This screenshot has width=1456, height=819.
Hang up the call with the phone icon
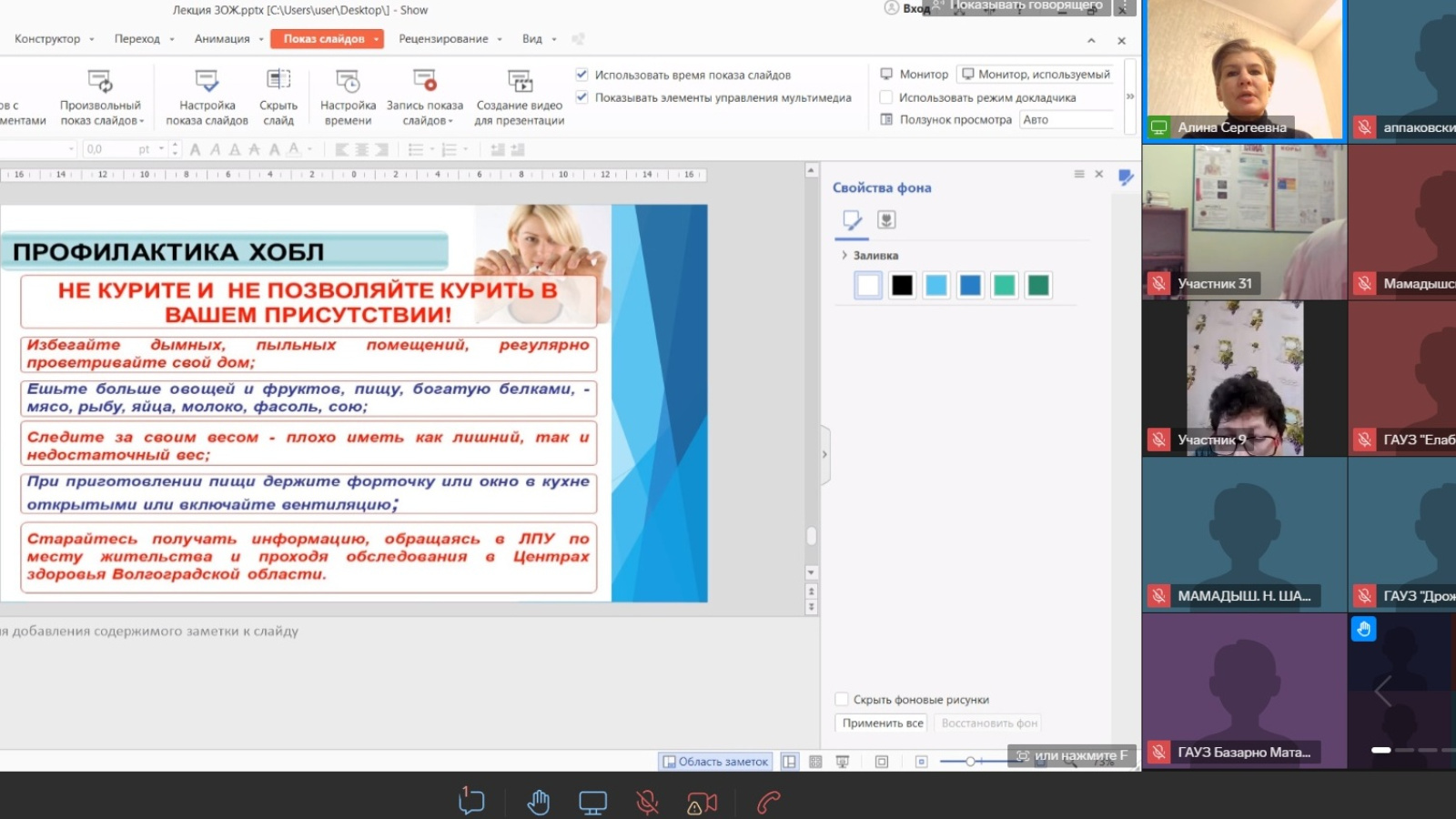(769, 803)
